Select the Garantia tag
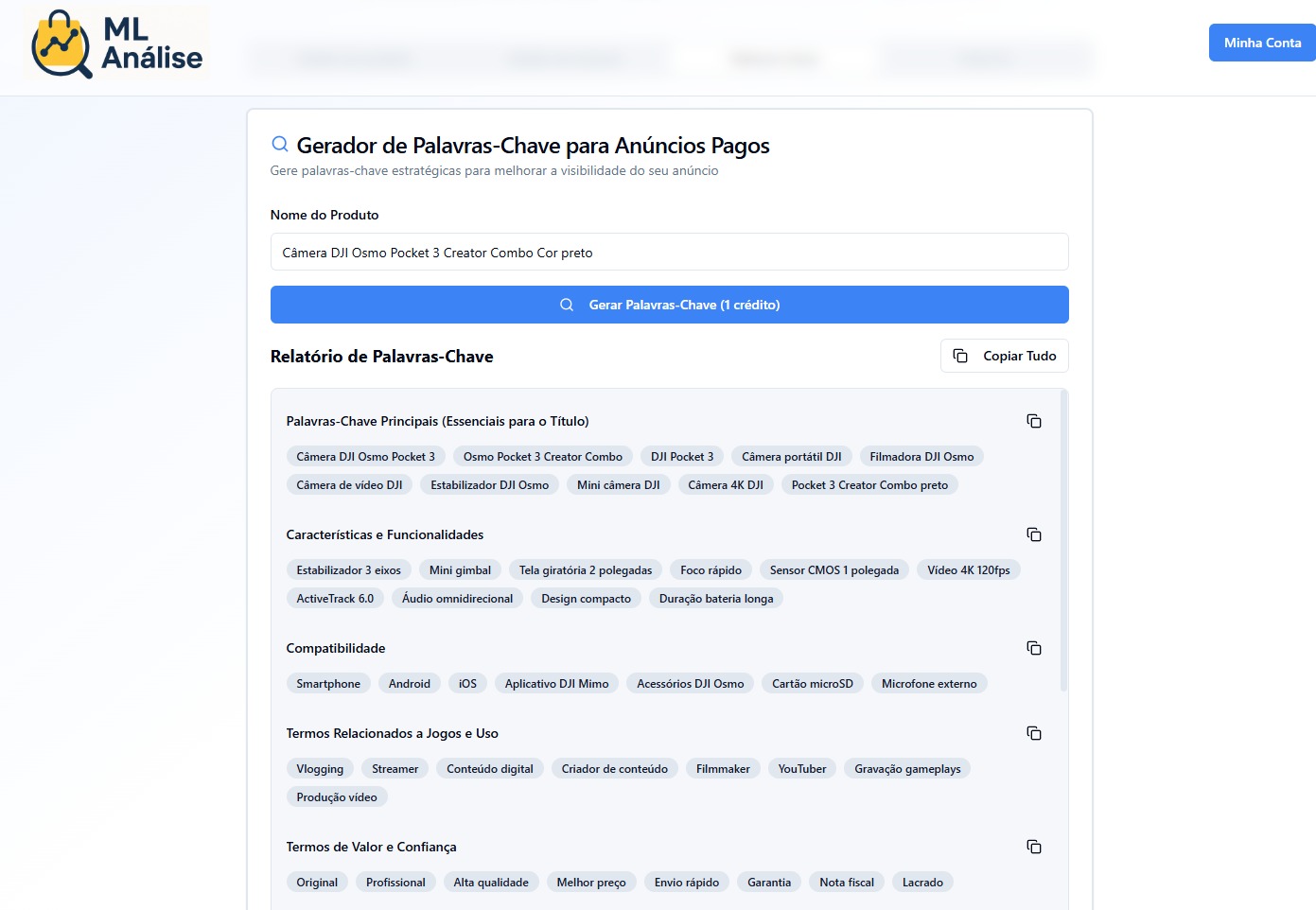The image size is (1316, 910). point(769,883)
